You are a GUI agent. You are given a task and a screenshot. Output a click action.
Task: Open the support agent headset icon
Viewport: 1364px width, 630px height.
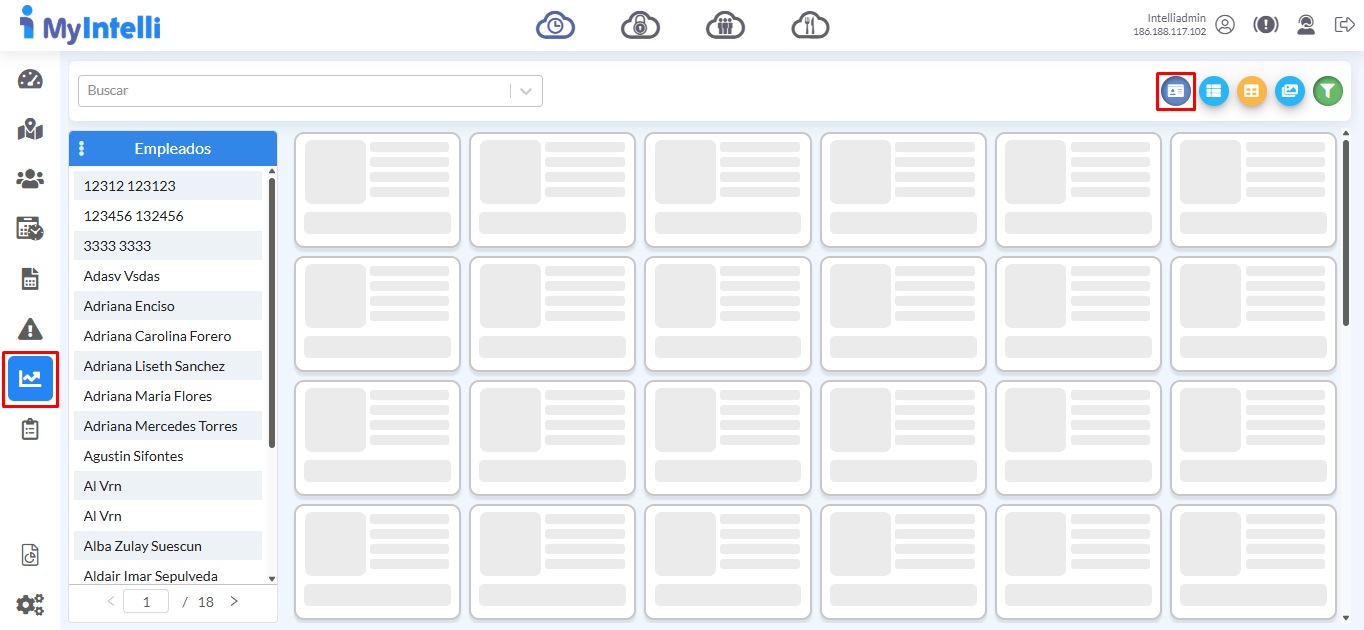pyautogui.click(x=1305, y=25)
